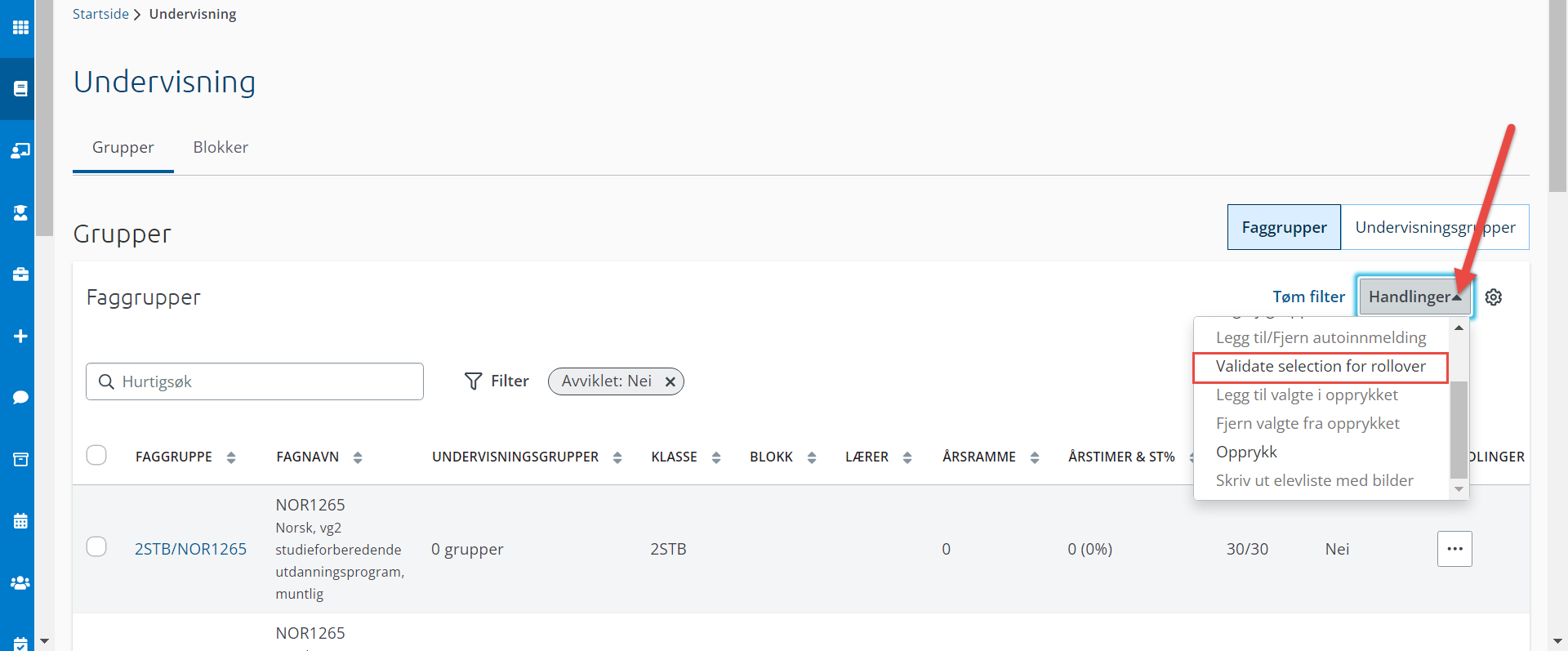Click the funnel Filter icon
1568x651 pixels.
tap(473, 381)
